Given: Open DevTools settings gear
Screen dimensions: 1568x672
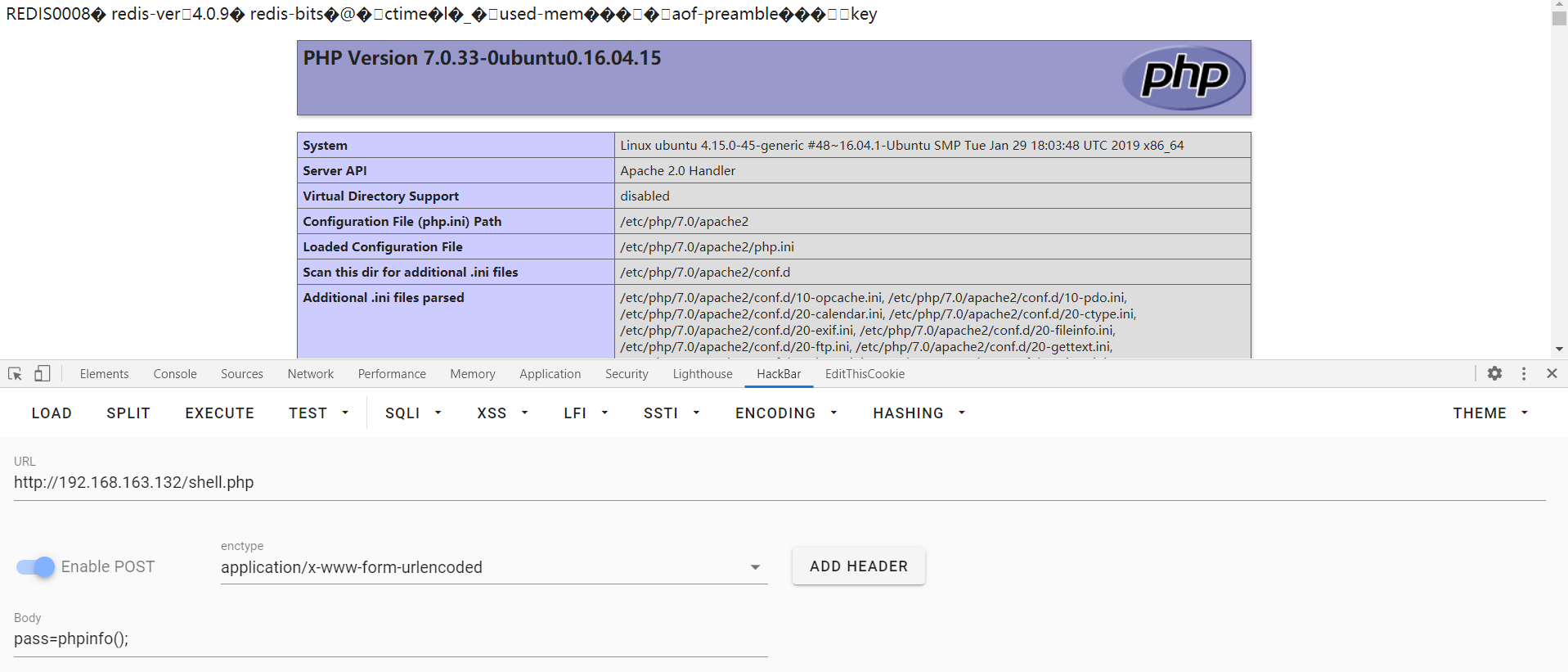Looking at the screenshot, I should click(1494, 373).
